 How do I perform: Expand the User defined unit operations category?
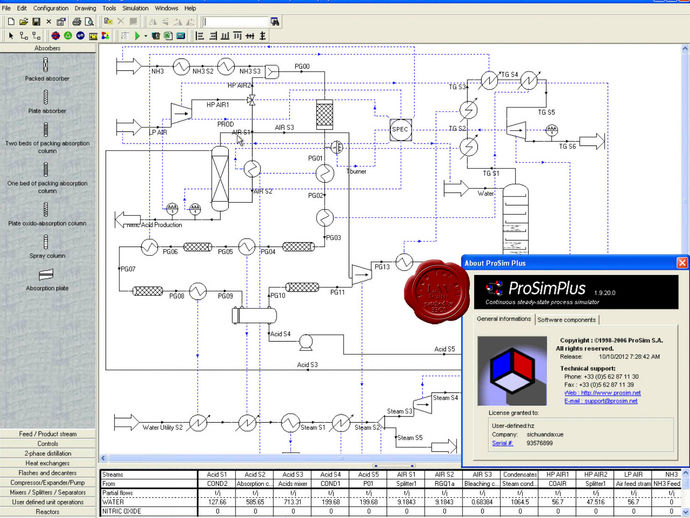pyautogui.click(x=48, y=502)
